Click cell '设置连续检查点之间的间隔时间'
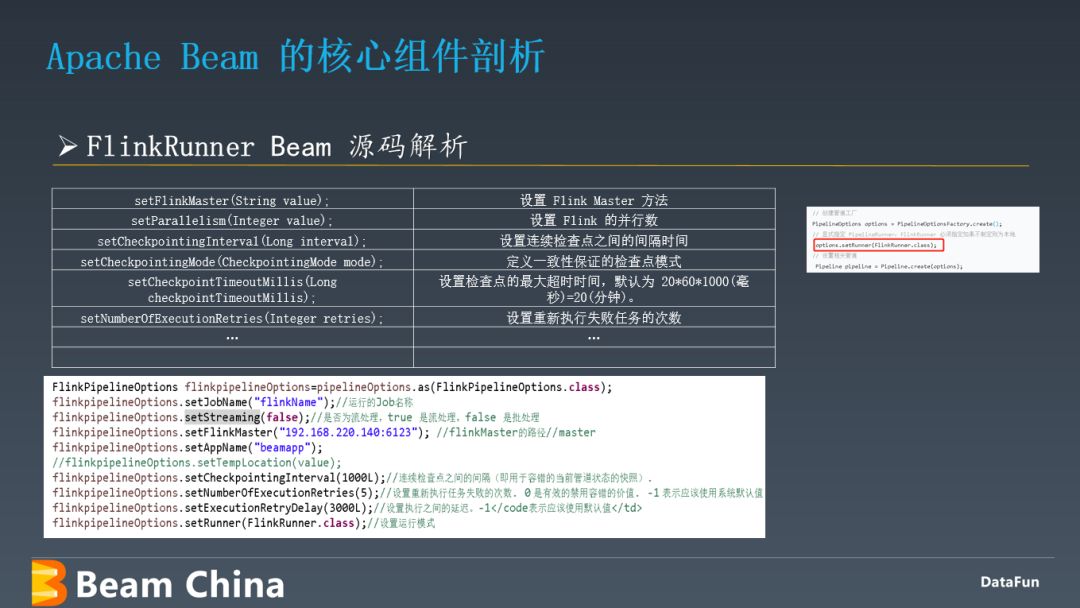 coord(594,241)
